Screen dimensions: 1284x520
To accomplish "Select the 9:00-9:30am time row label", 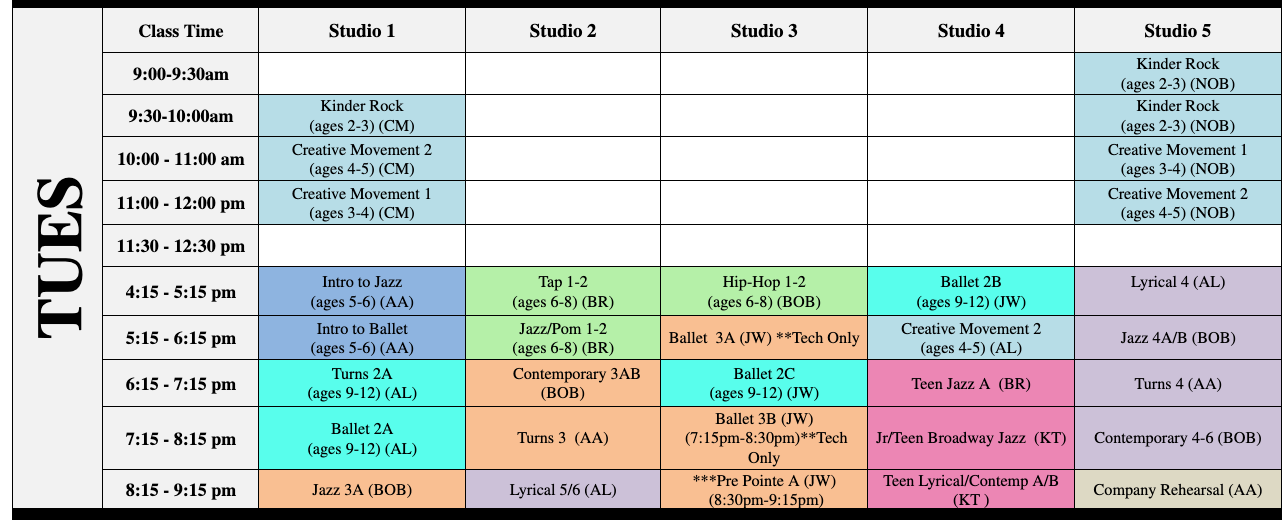I will [x=181, y=73].
